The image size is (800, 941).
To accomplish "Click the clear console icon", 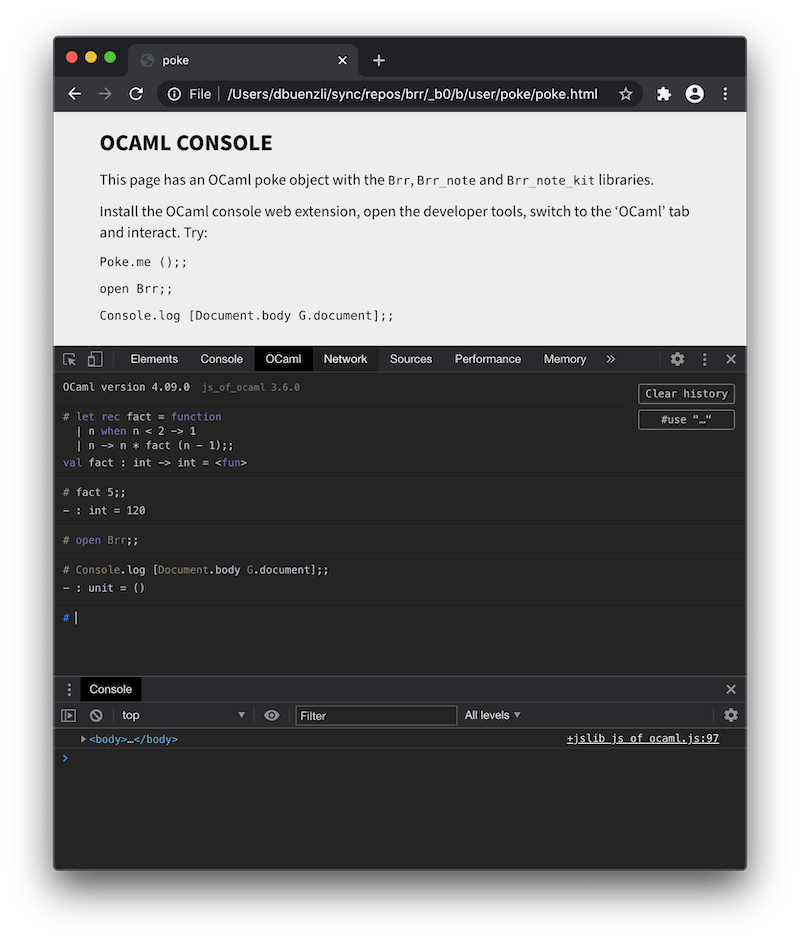I will (x=96, y=715).
